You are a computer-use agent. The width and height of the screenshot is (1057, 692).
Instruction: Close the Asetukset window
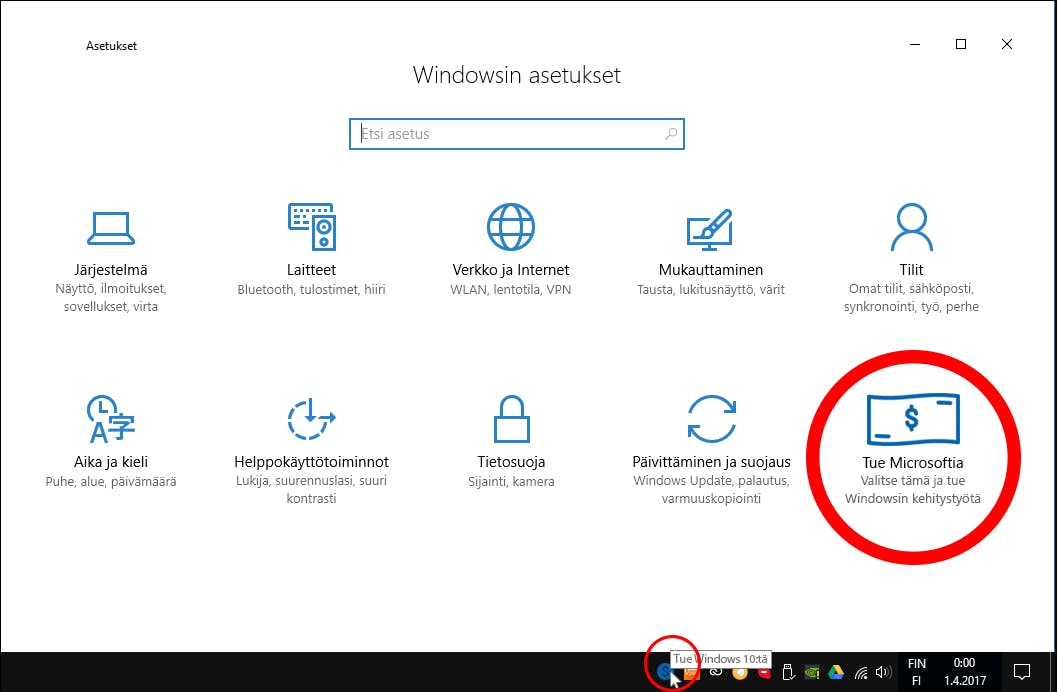click(x=1007, y=44)
